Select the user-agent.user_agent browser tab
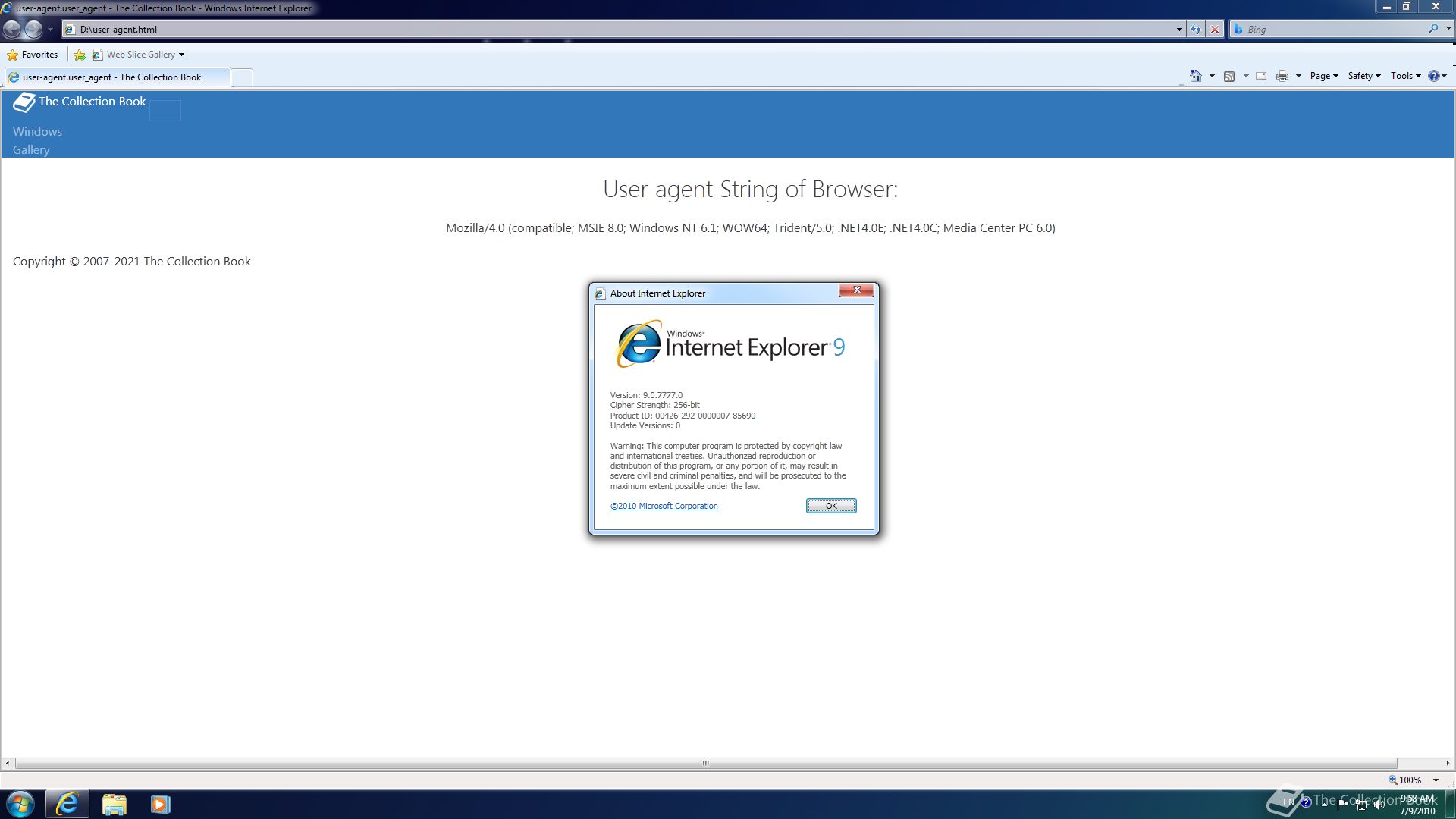The image size is (1456, 819). (117, 77)
